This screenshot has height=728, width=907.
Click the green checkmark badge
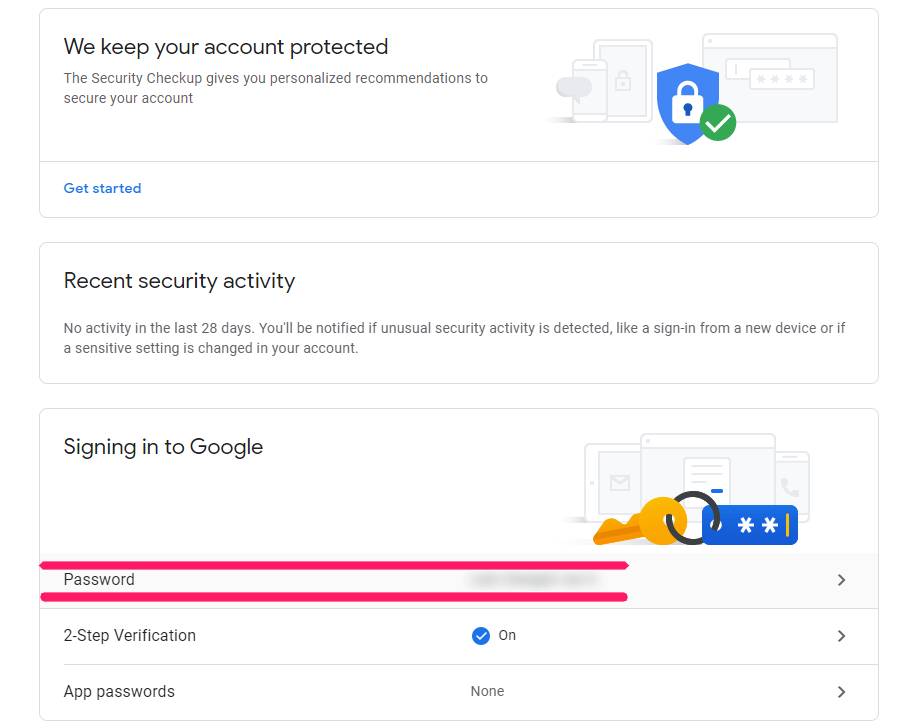(718, 124)
